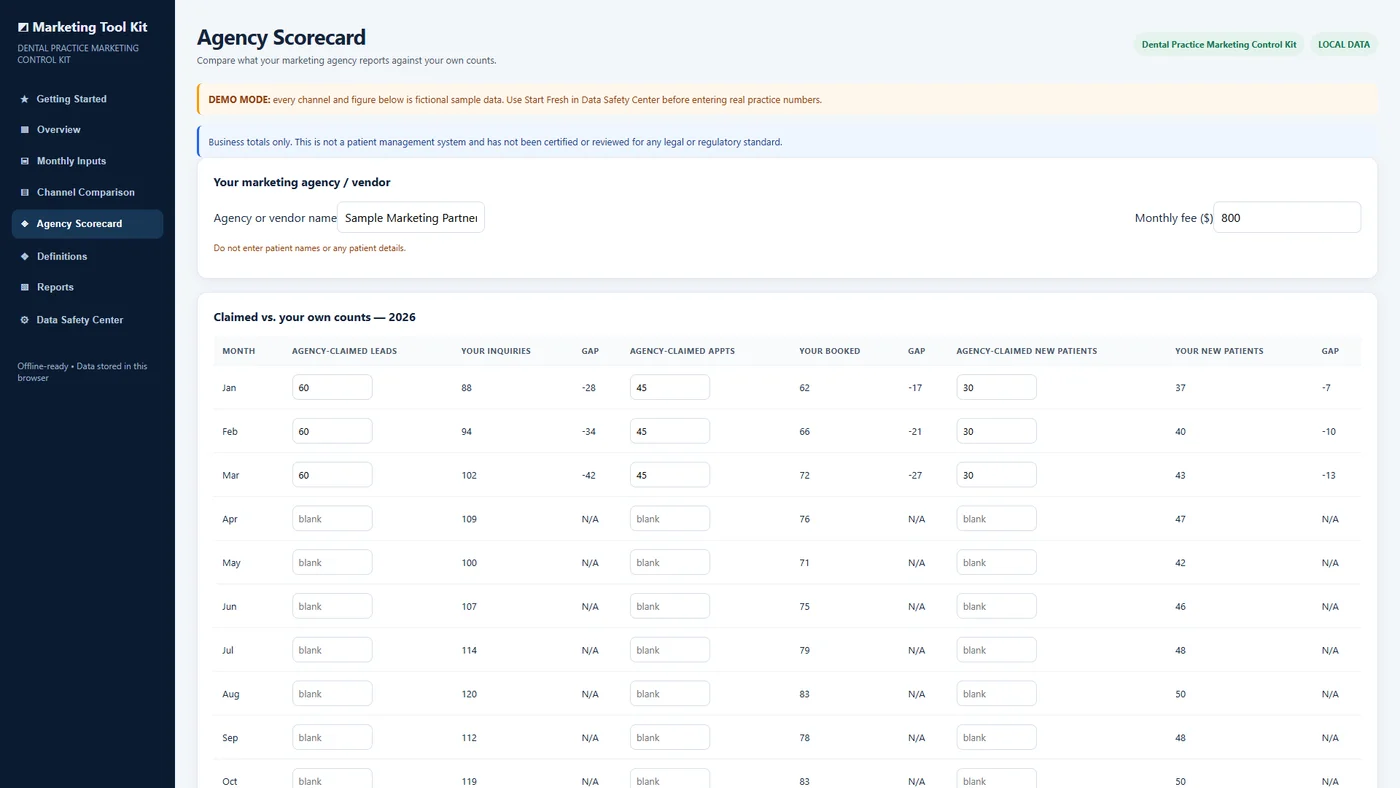The width and height of the screenshot is (1400, 788).
Task: Click the Channel Comparison sidebar icon
Action: pos(24,192)
